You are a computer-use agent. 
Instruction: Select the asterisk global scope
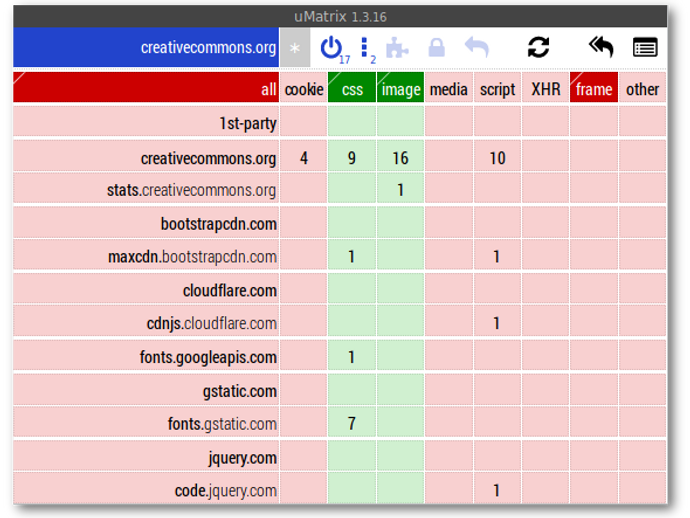coord(295,48)
